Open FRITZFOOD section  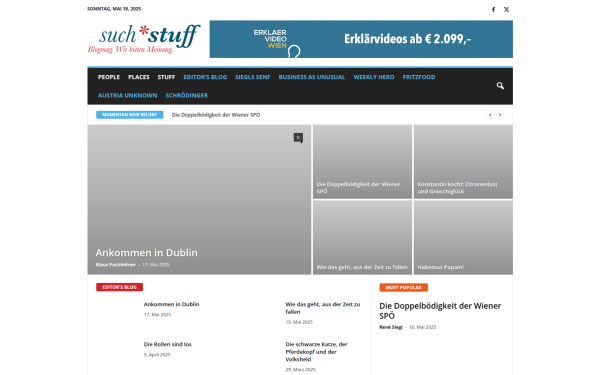pos(419,77)
